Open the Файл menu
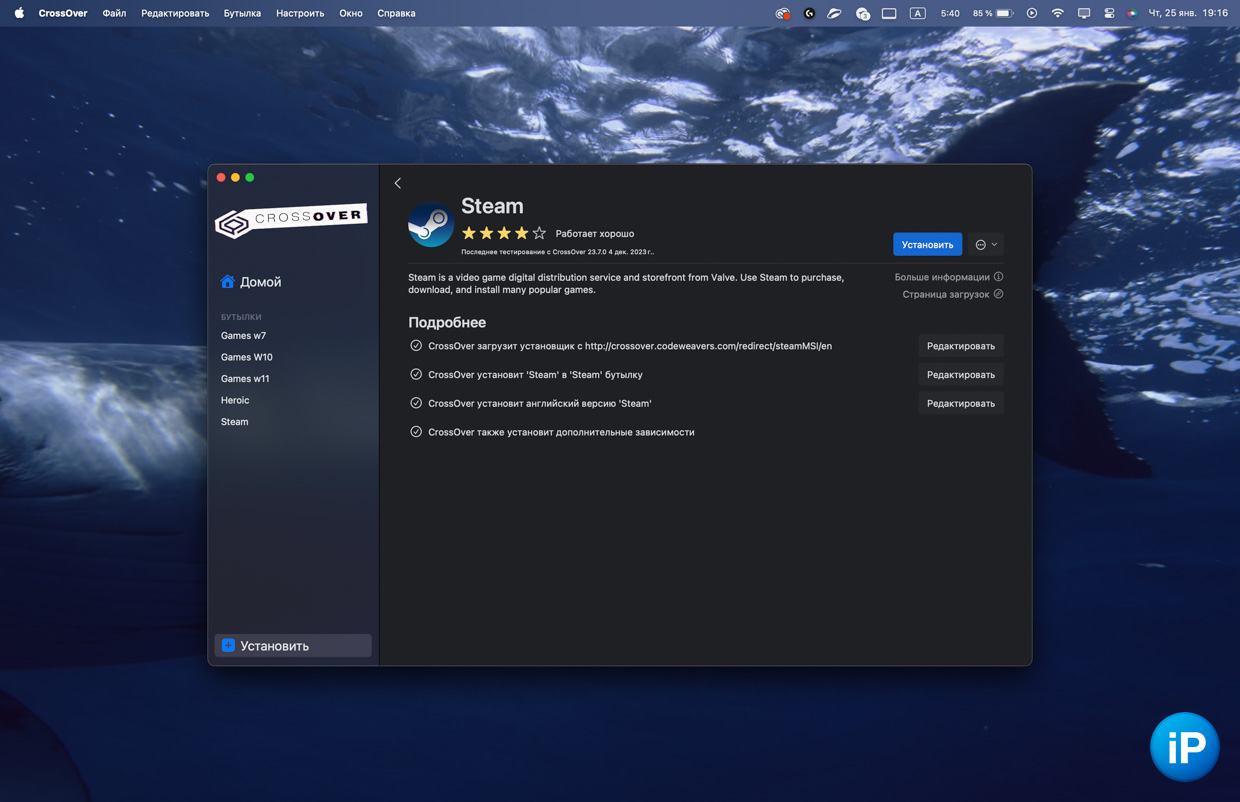 114,13
